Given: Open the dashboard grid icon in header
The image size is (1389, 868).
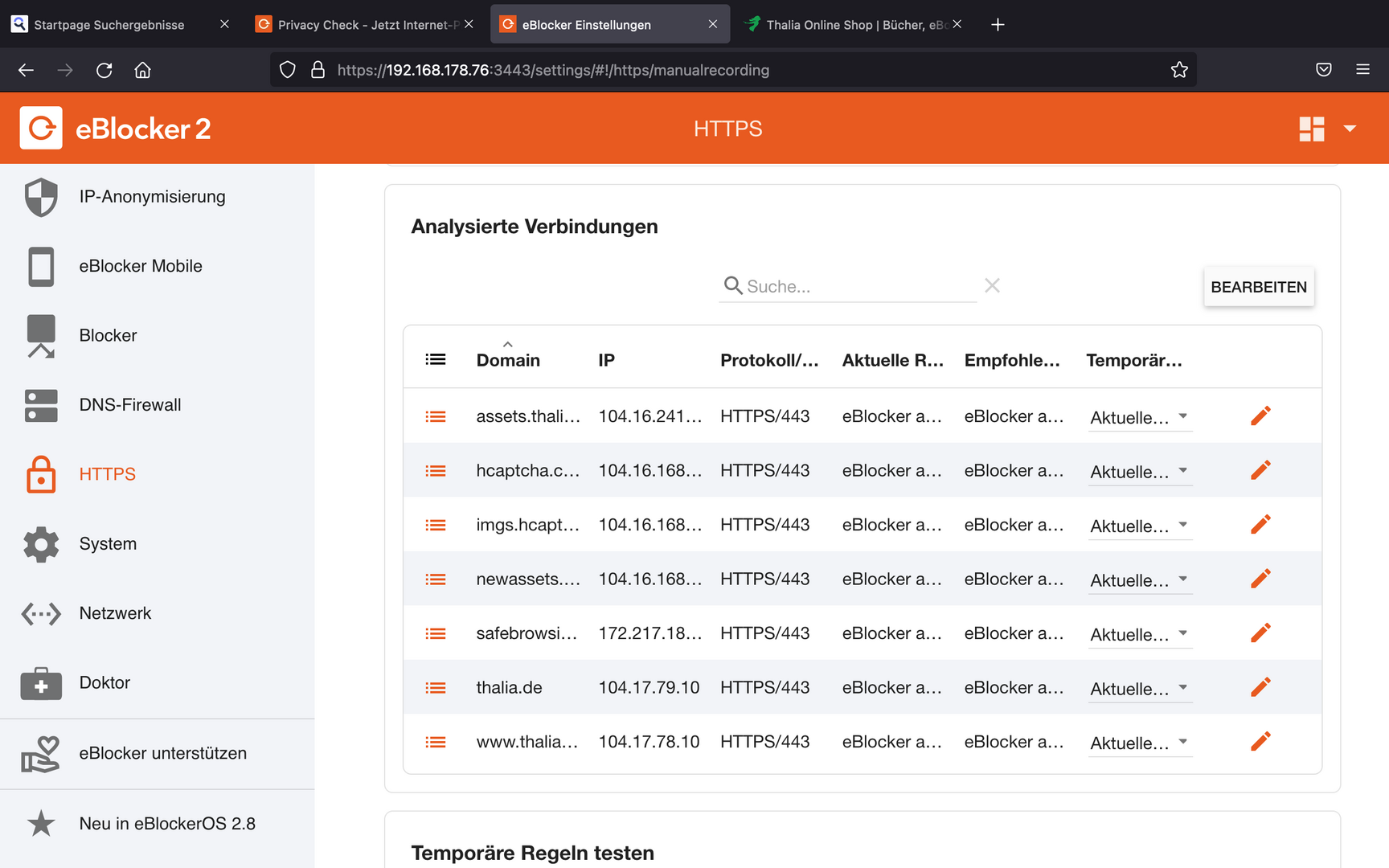Looking at the screenshot, I should pos(1311,129).
